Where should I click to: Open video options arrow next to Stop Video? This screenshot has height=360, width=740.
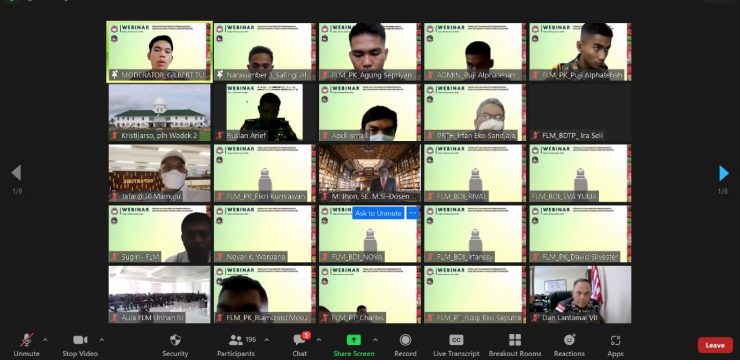tap(102, 340)
